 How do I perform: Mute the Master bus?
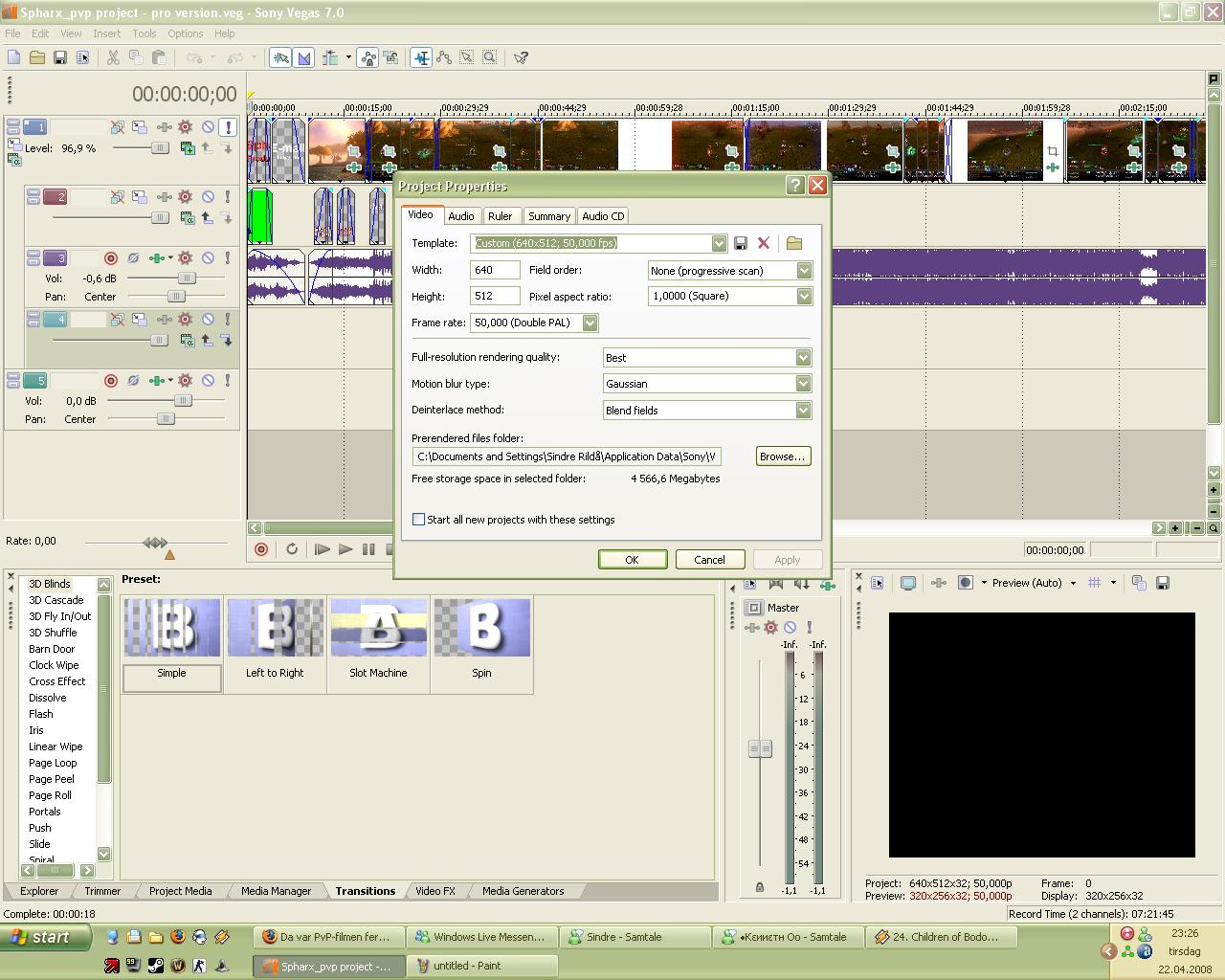[x=790, y=627]
